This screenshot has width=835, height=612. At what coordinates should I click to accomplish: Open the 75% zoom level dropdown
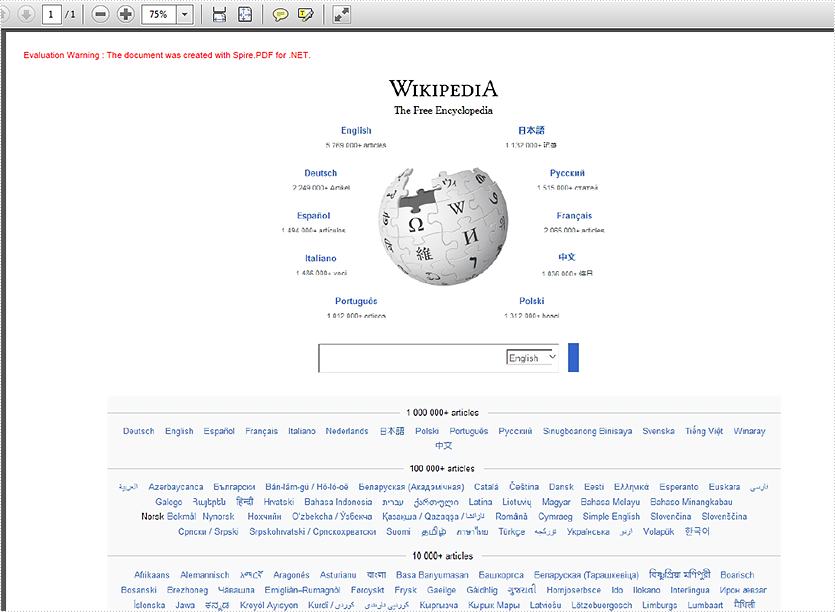click(184, 14)
